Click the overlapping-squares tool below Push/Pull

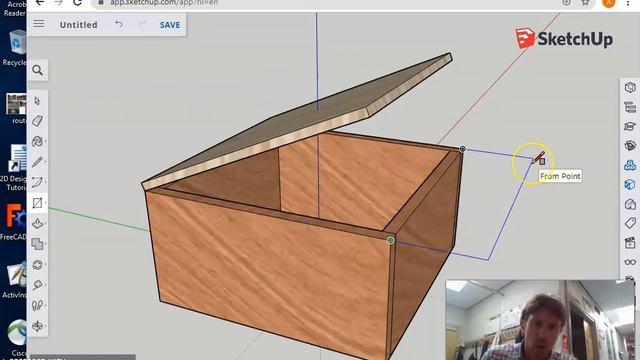click(38, 244)
